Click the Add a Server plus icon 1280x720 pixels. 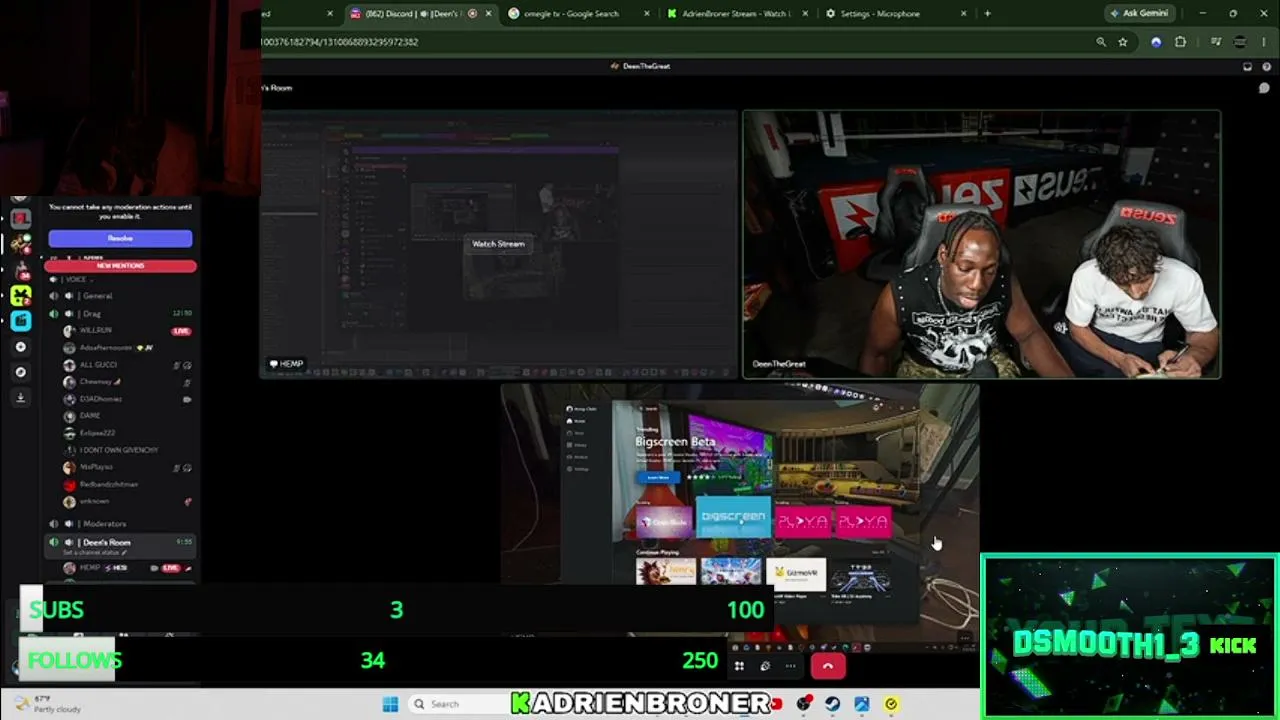pos(21,347)
